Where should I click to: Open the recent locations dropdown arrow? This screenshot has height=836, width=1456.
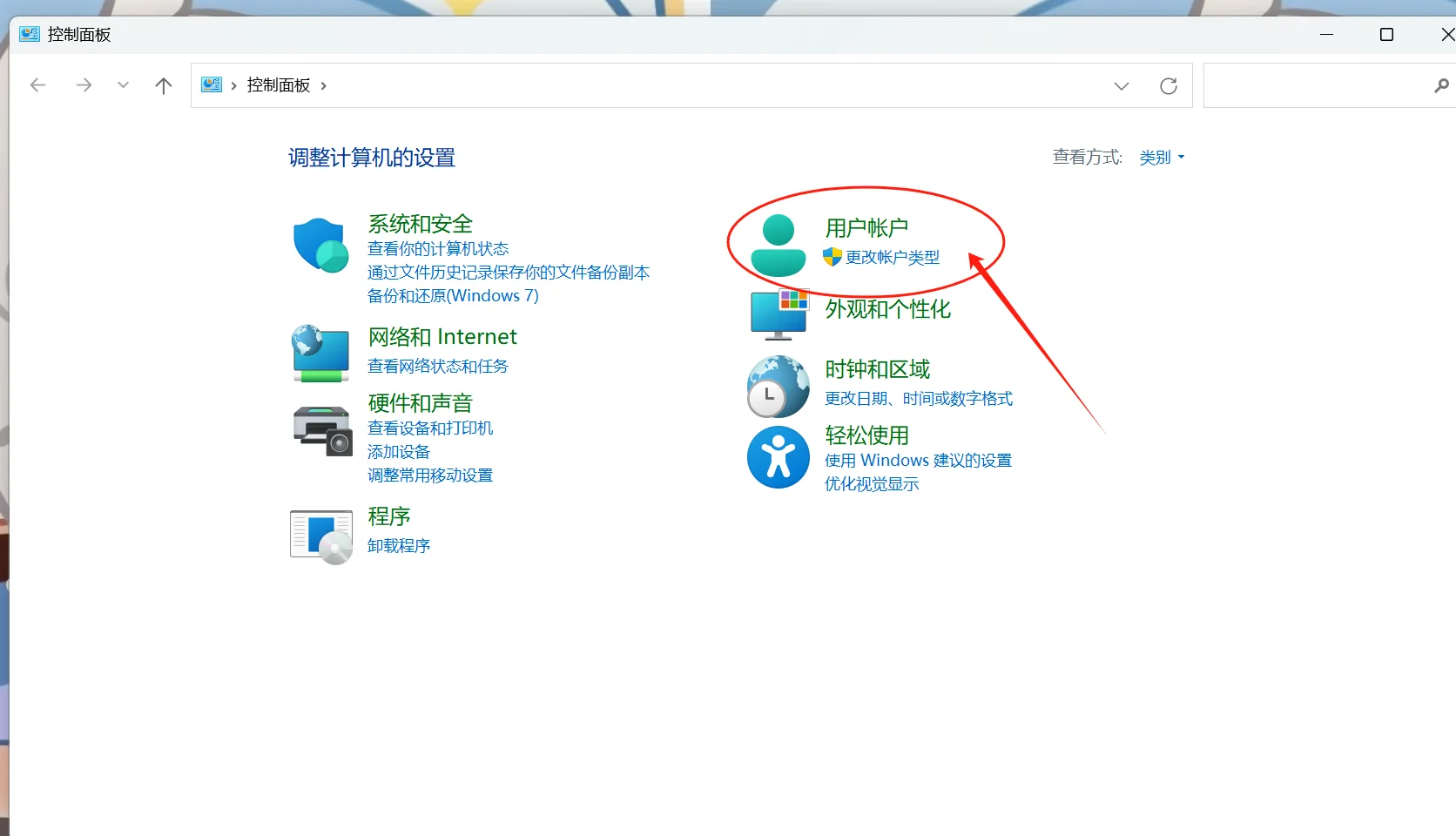pos(123,84)
